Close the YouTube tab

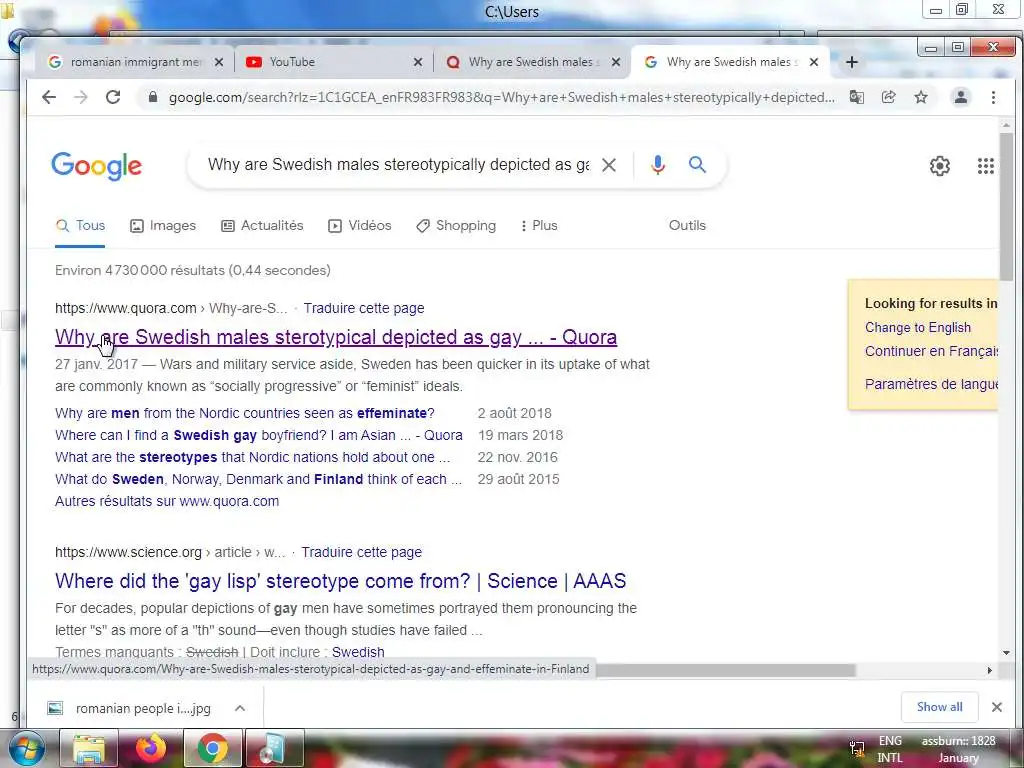click(x=418, y=62)
